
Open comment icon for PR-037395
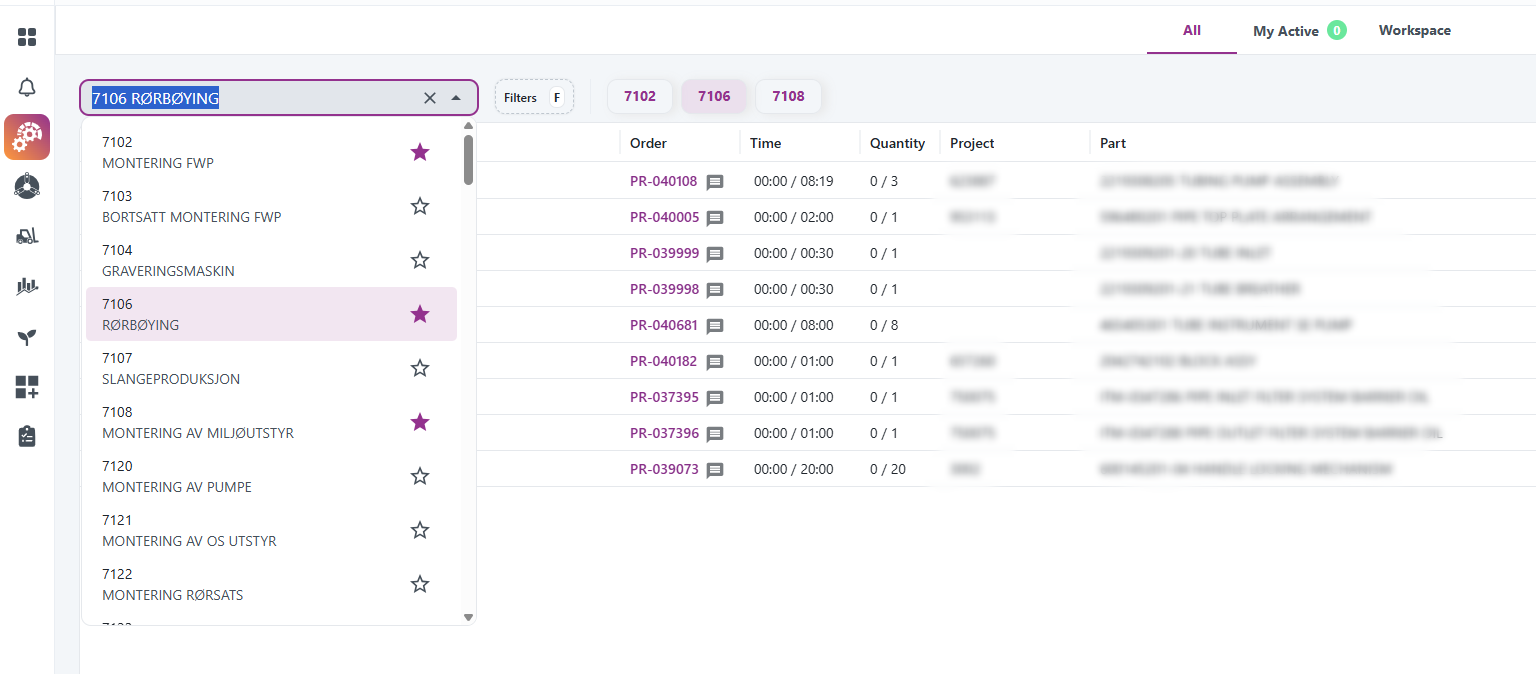pos(715,398)
